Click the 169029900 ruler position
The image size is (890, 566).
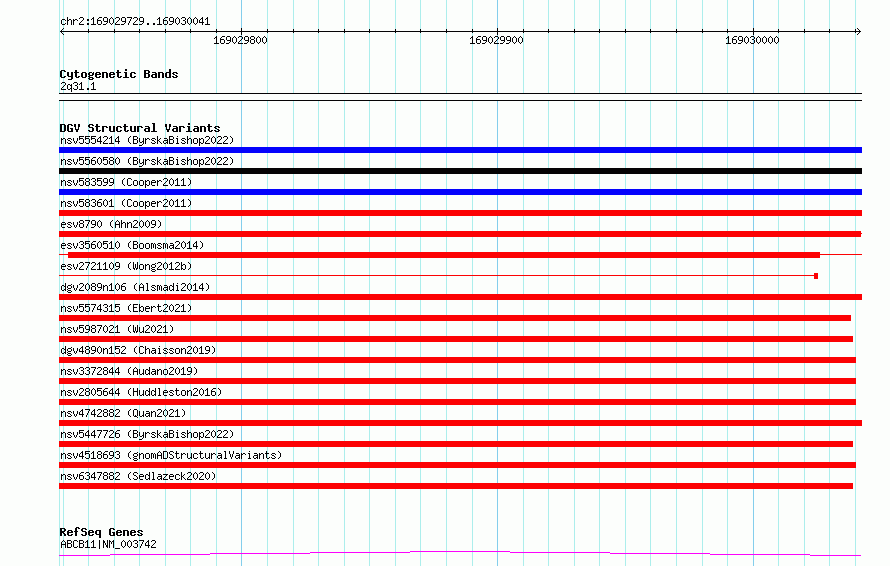[x=496, y=40]
